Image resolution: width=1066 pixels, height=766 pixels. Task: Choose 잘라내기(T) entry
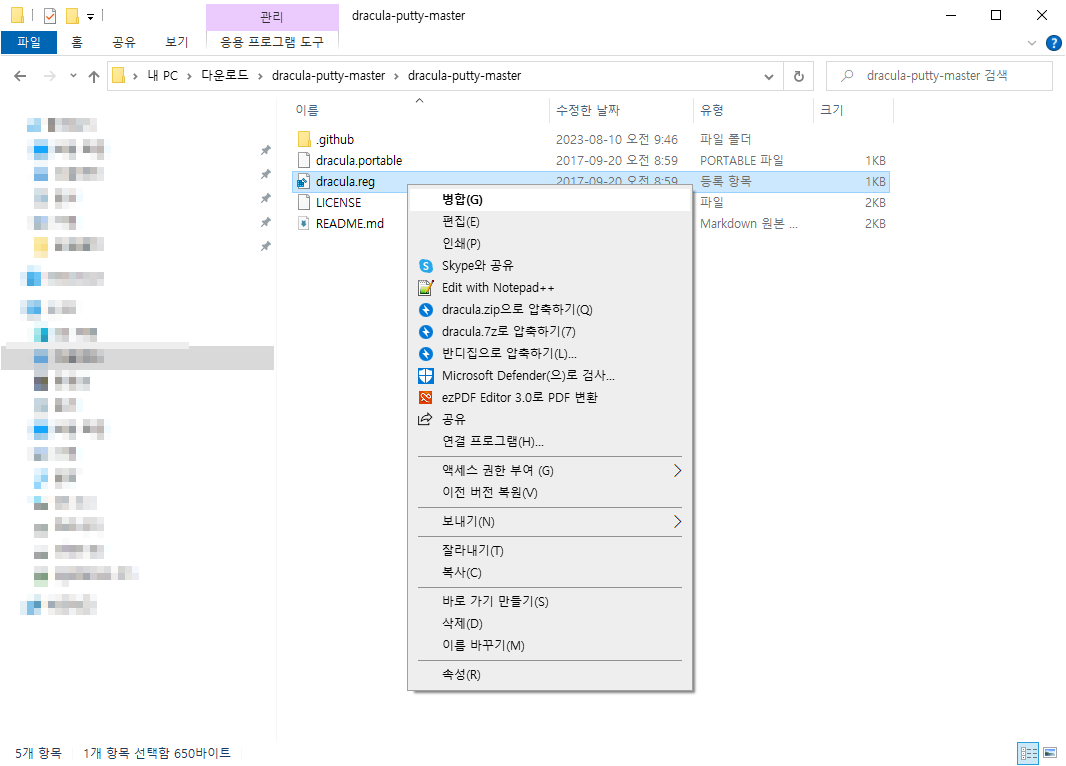tap(550, 551)
